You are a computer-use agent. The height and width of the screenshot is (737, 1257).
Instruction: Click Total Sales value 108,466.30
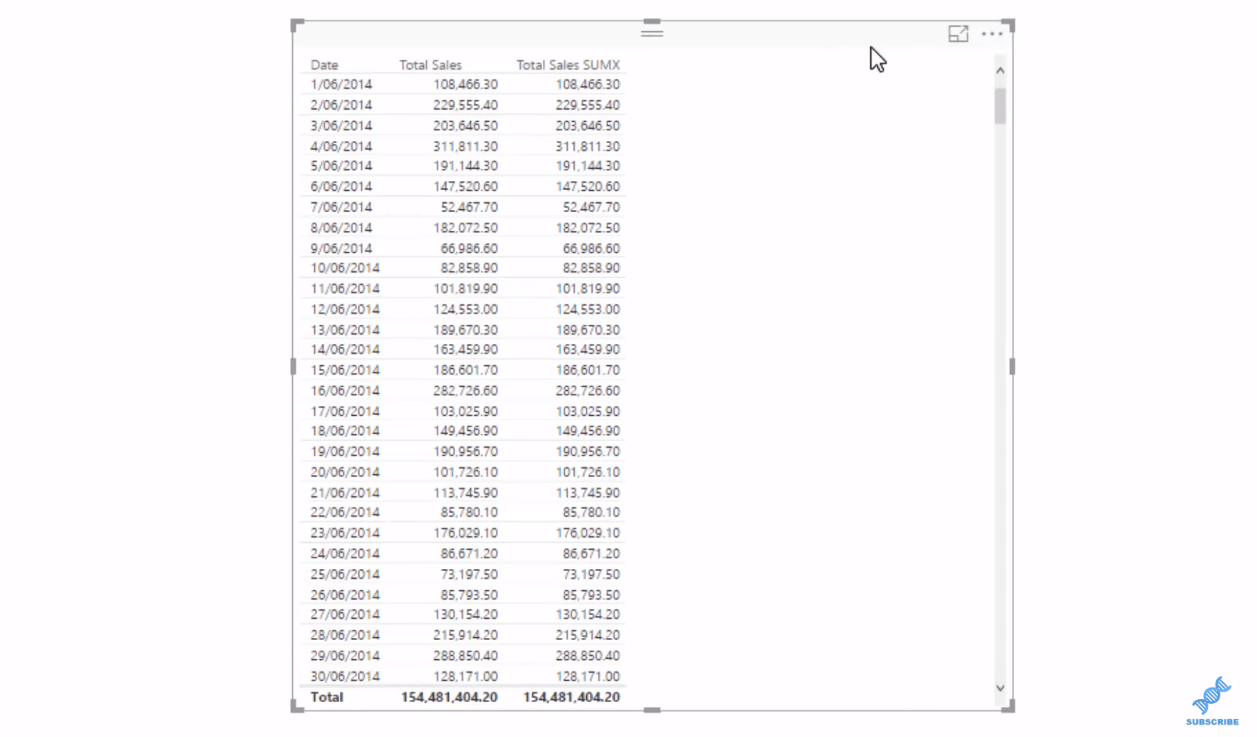[465, 85]
